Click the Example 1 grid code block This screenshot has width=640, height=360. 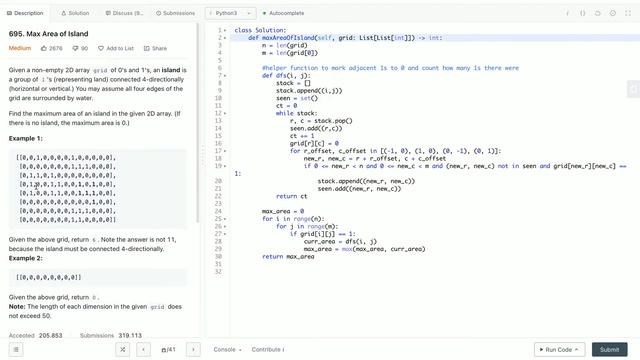[97, 189]
